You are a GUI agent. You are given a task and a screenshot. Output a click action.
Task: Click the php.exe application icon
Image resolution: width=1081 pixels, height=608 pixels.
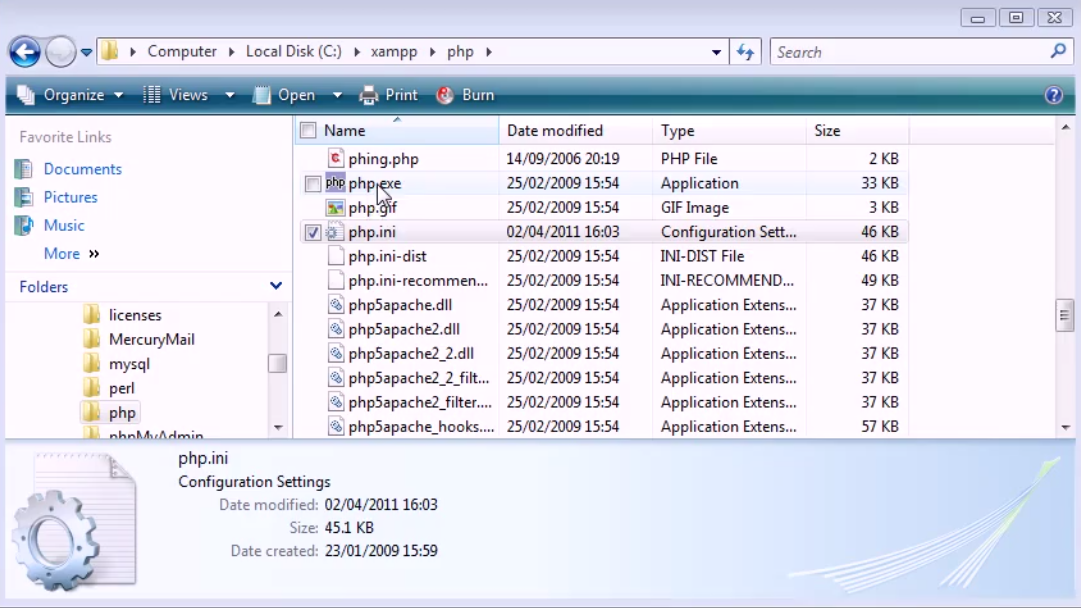pos(335,183)
